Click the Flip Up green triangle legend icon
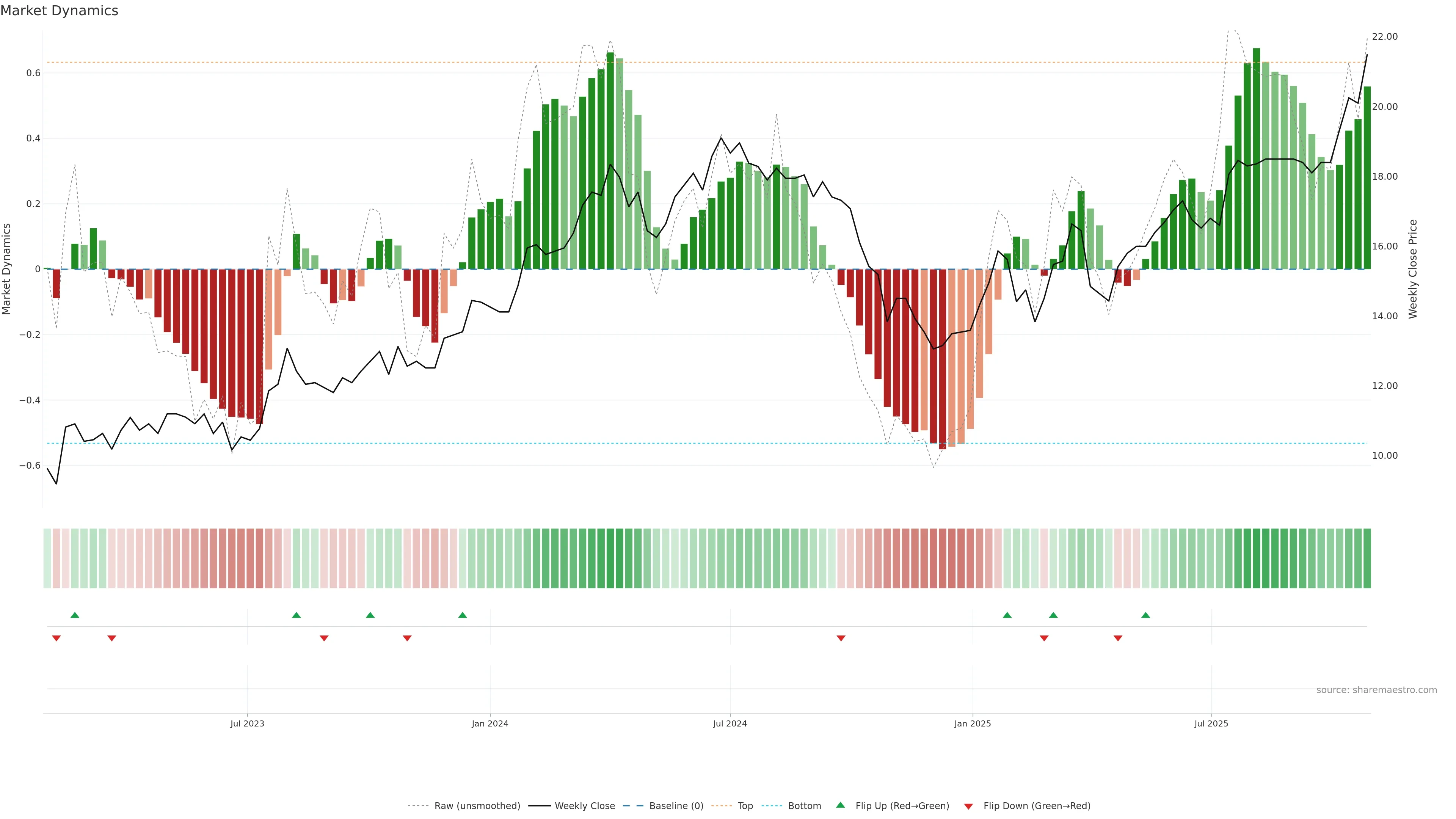The image size is (1456, 819). click(x=841, y=805)
